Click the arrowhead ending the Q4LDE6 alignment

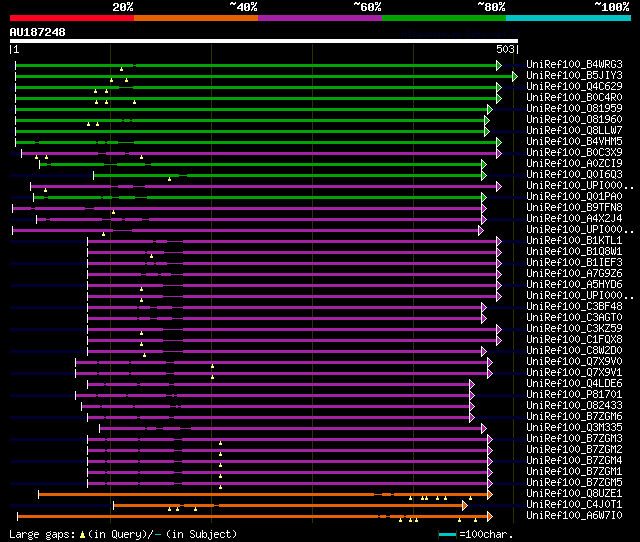click(x=472, y=384)
